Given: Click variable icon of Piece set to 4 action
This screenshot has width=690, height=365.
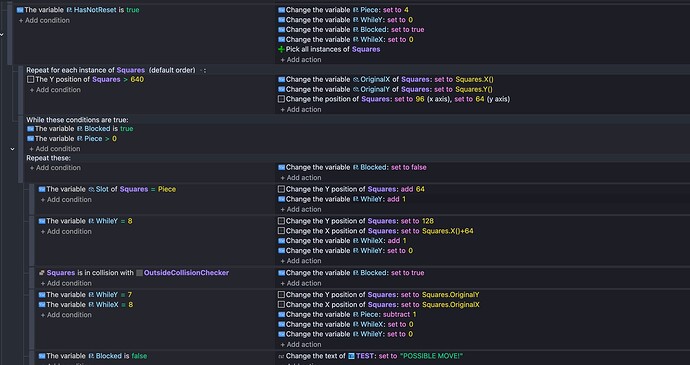Looking at the screenshot, I should coord(281,10).
